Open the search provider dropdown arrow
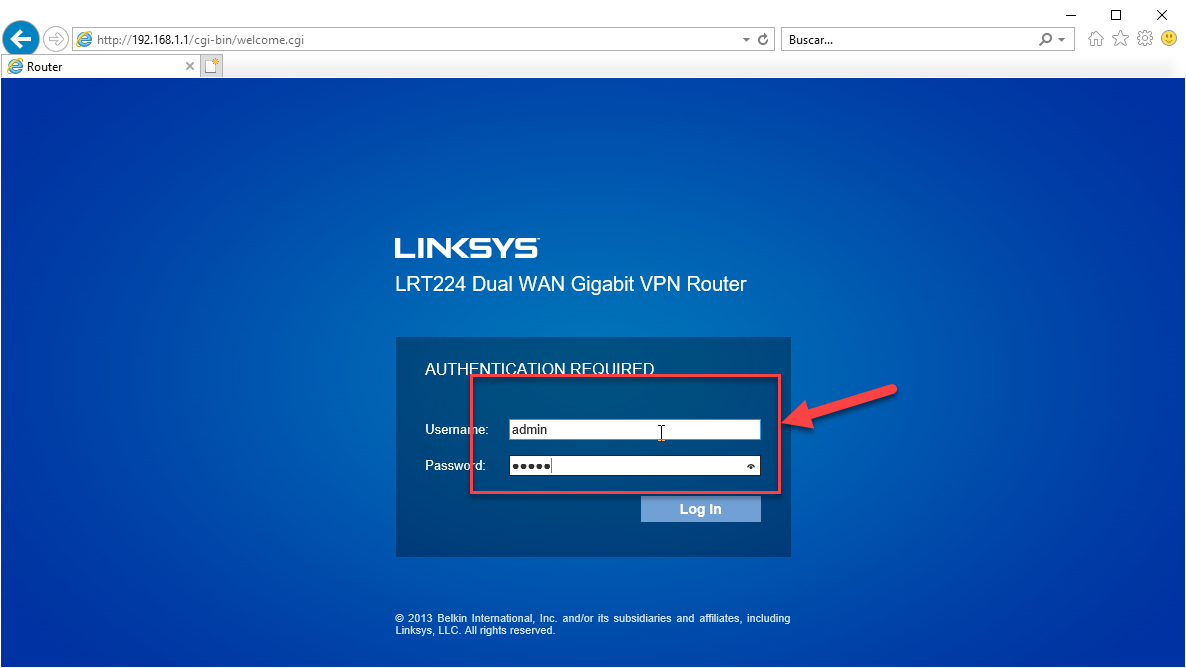 click(1061, 40)
